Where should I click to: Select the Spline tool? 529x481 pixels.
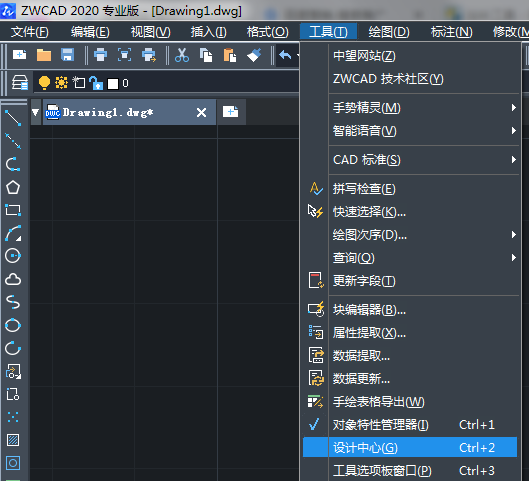click(13, 302)
